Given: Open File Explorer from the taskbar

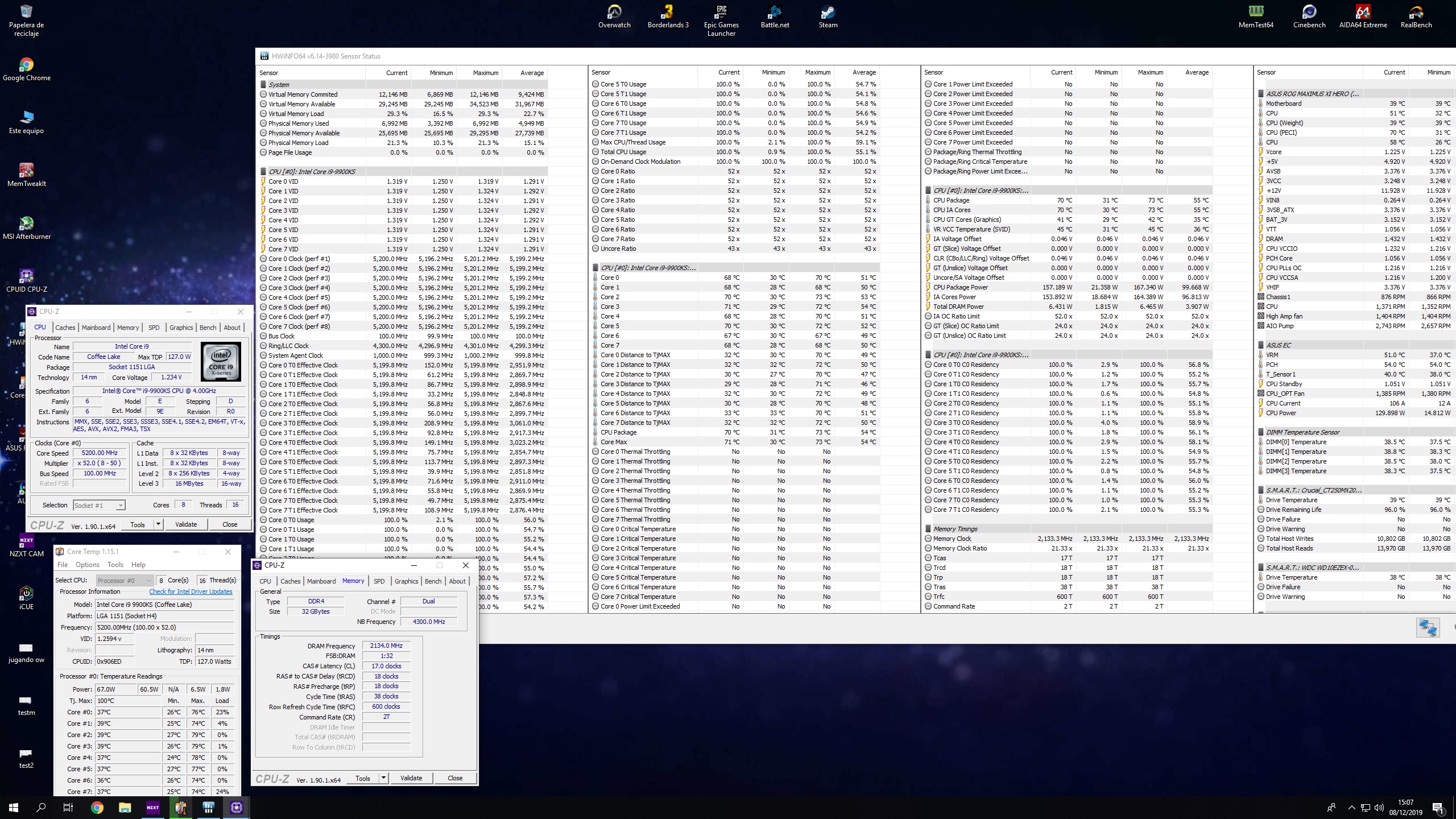Looking at the screenshot, I should click(125, 807).
